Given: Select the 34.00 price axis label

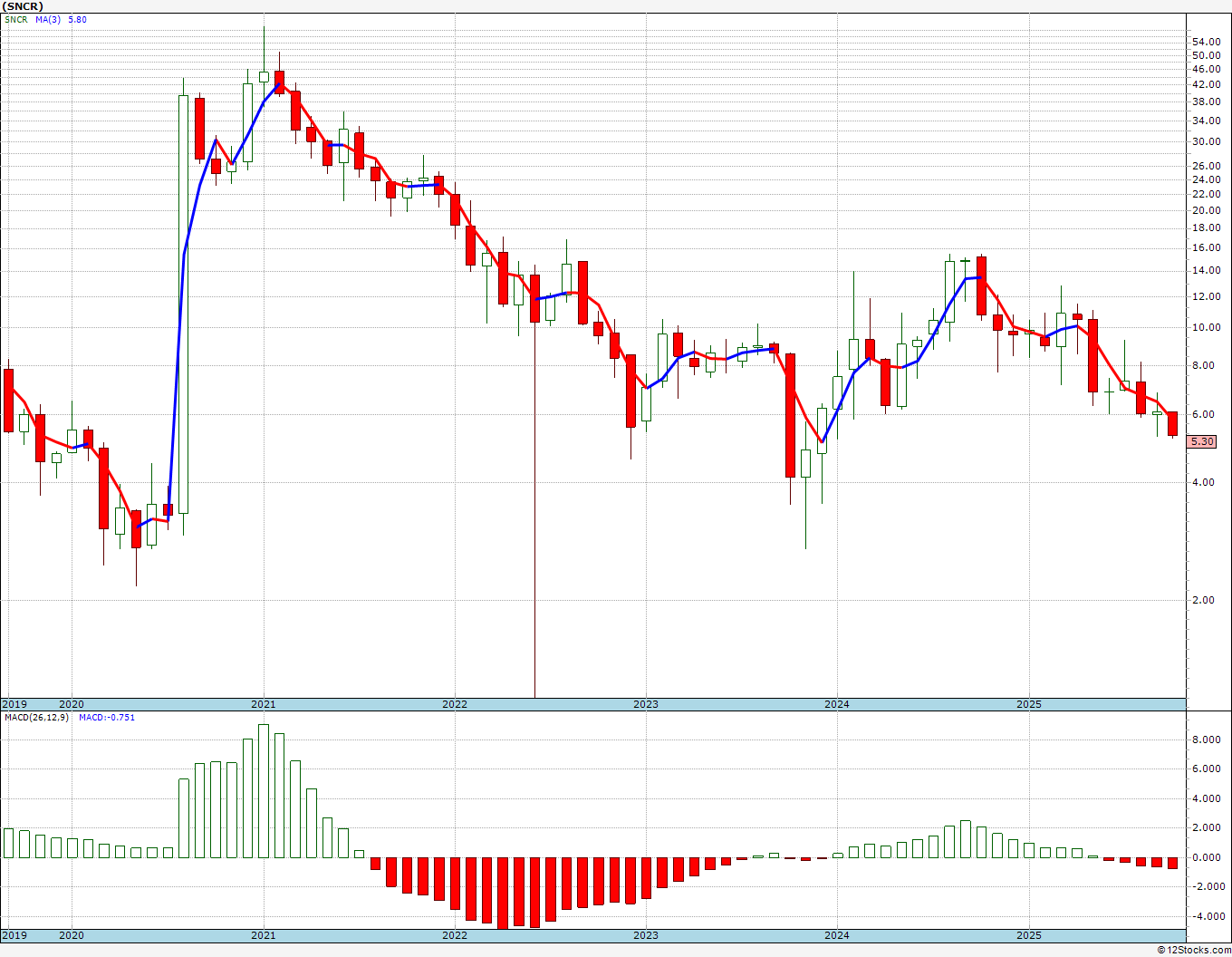Looking at the screenshot, I should tap(1206, 121).
